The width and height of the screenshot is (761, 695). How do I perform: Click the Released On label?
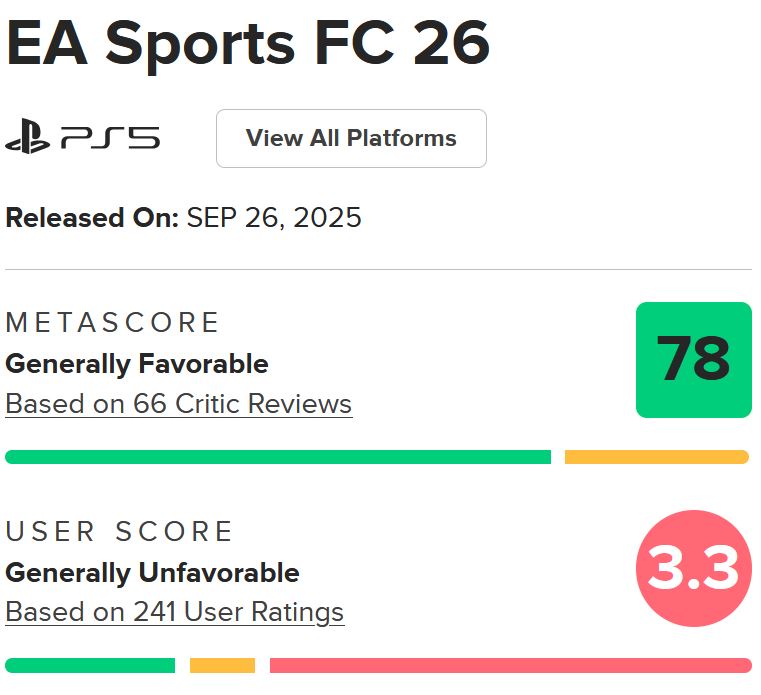point(92,218)
